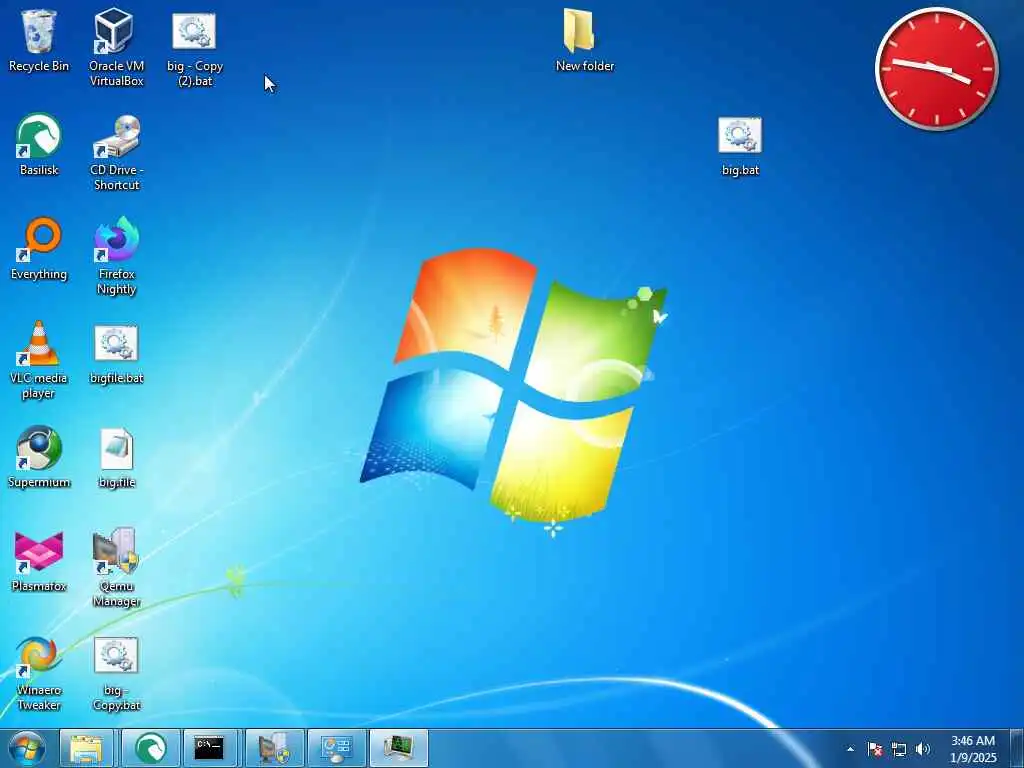Image resolution: width=1024 pixels, height=768 pixels.
Task: Select the Firefox Nightly shortcut
Action: point(116,256)
